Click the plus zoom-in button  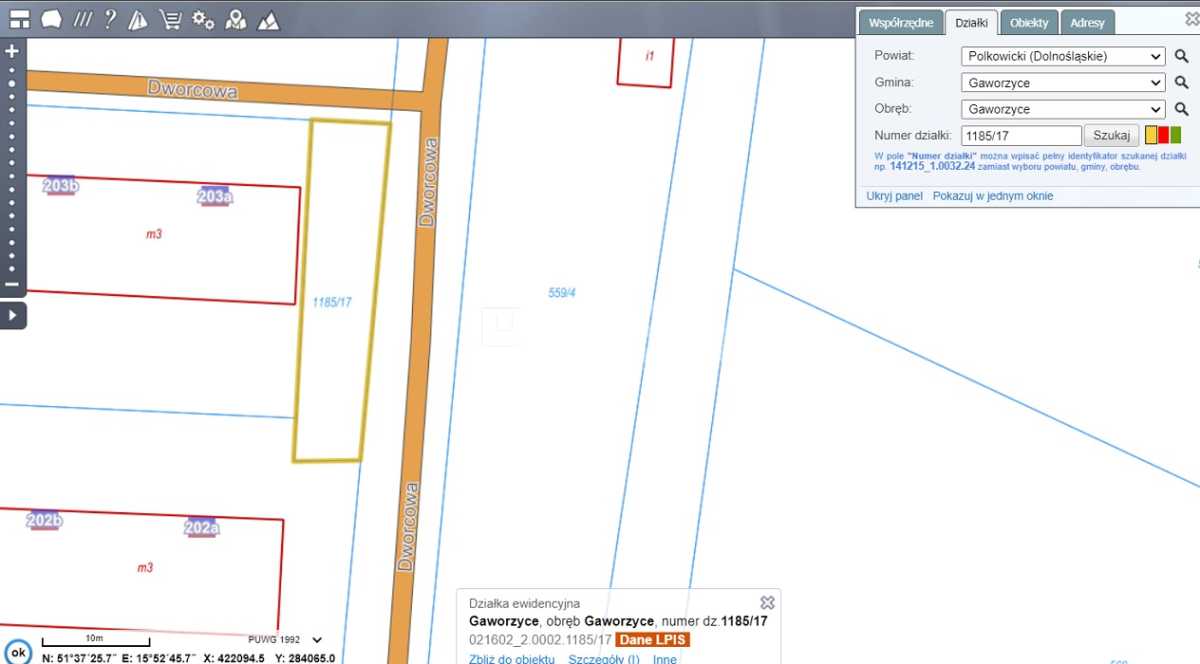12,51
